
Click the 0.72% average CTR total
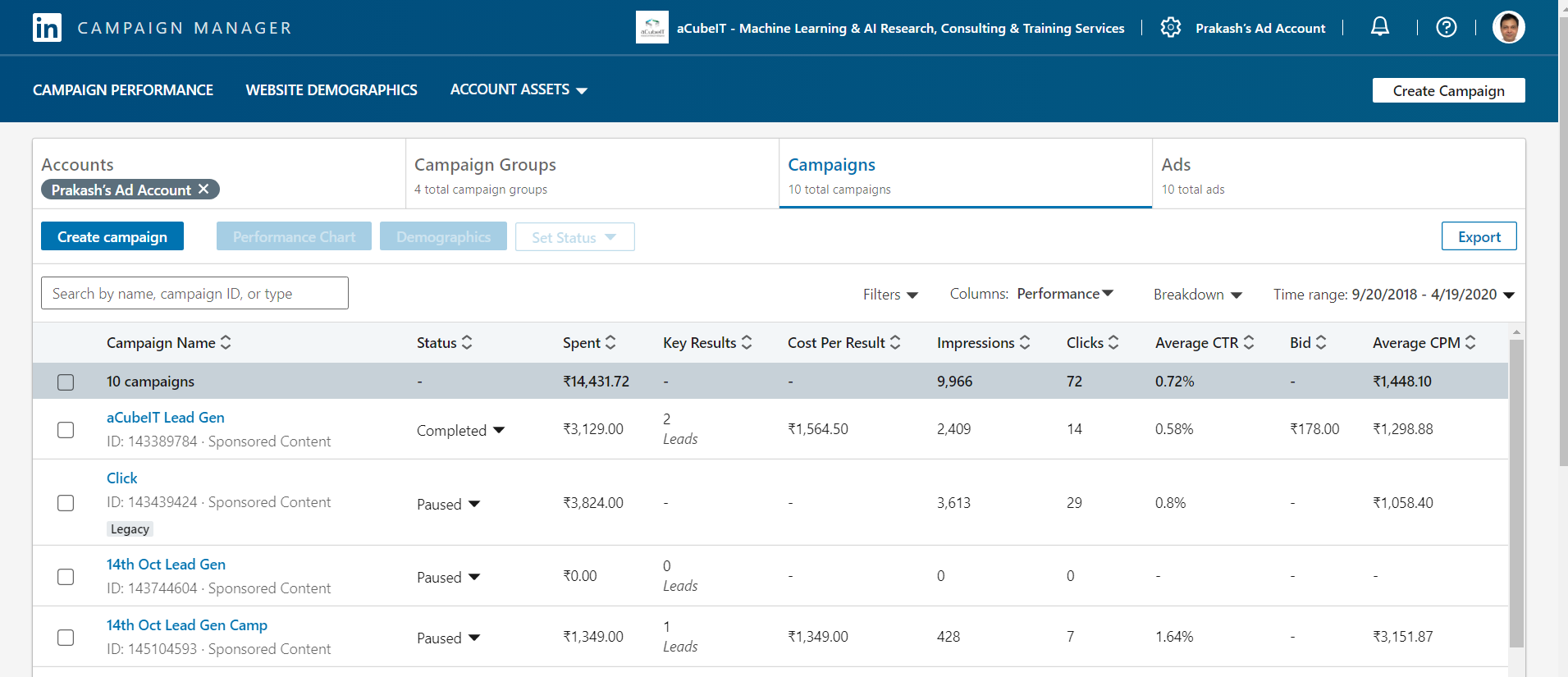[x=1174, y=382]
